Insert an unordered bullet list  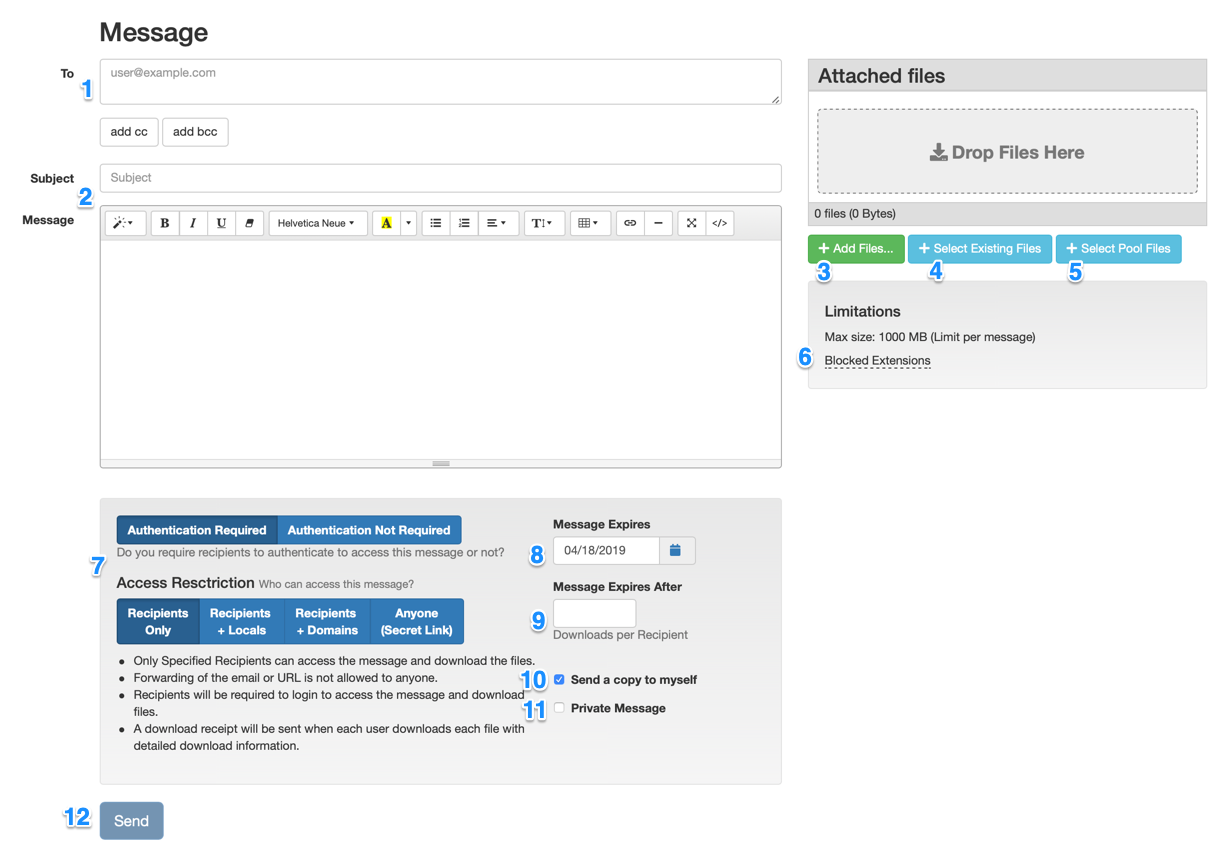pyautogui.click(x=436, y=223)
